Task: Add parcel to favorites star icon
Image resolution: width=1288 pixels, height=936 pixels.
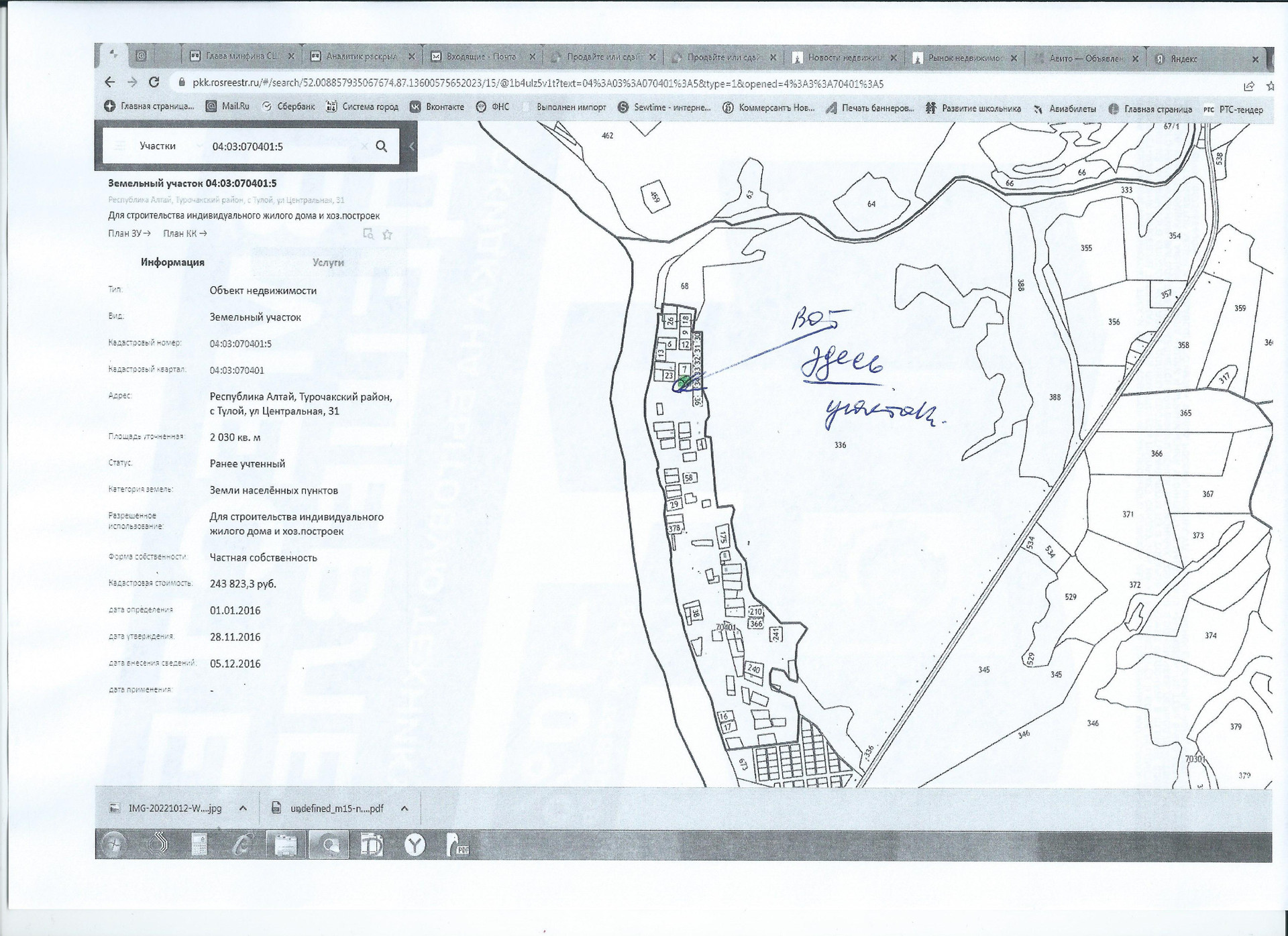Action: (x=387, y=234)
